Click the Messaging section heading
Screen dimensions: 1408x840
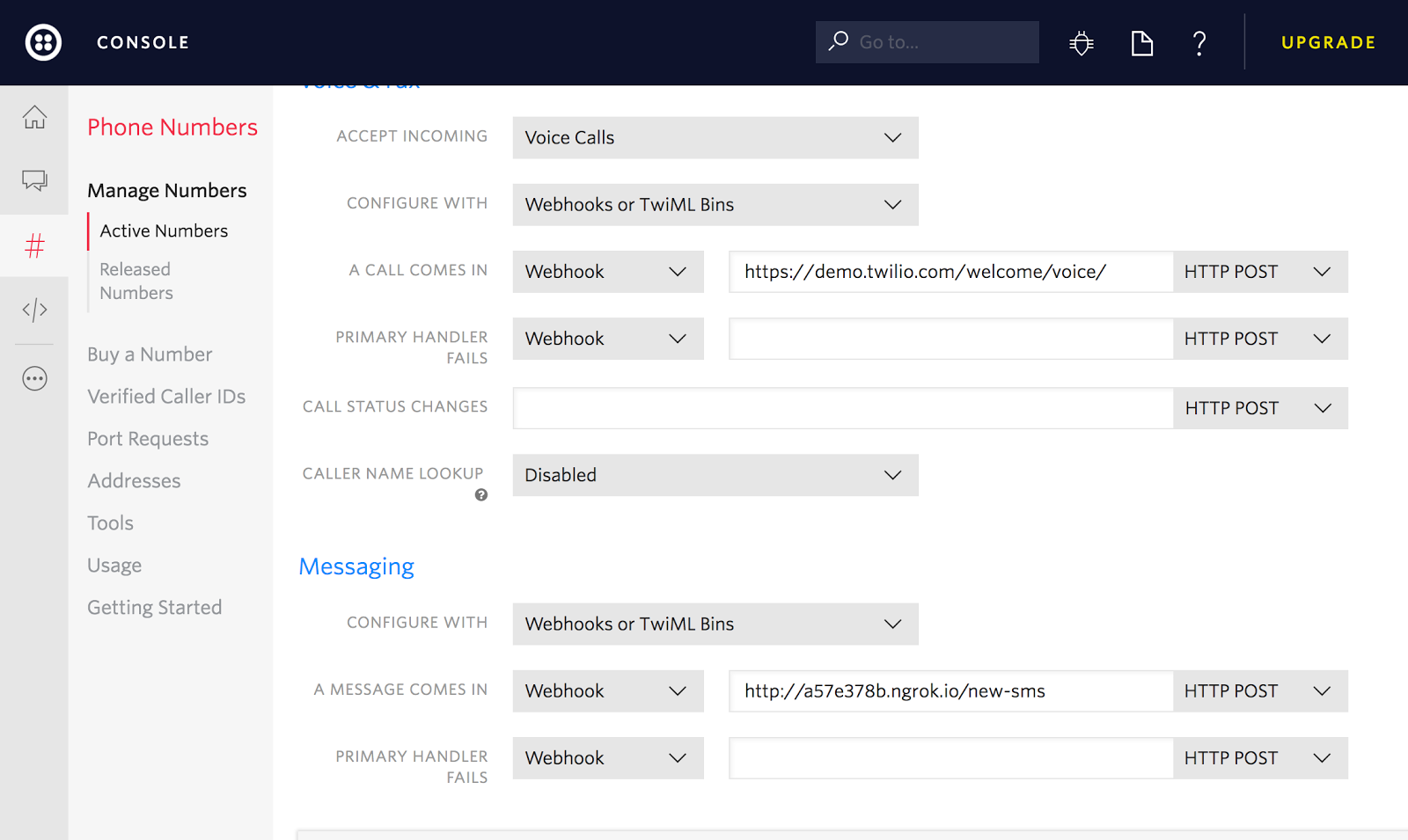(x=356, y=567)
